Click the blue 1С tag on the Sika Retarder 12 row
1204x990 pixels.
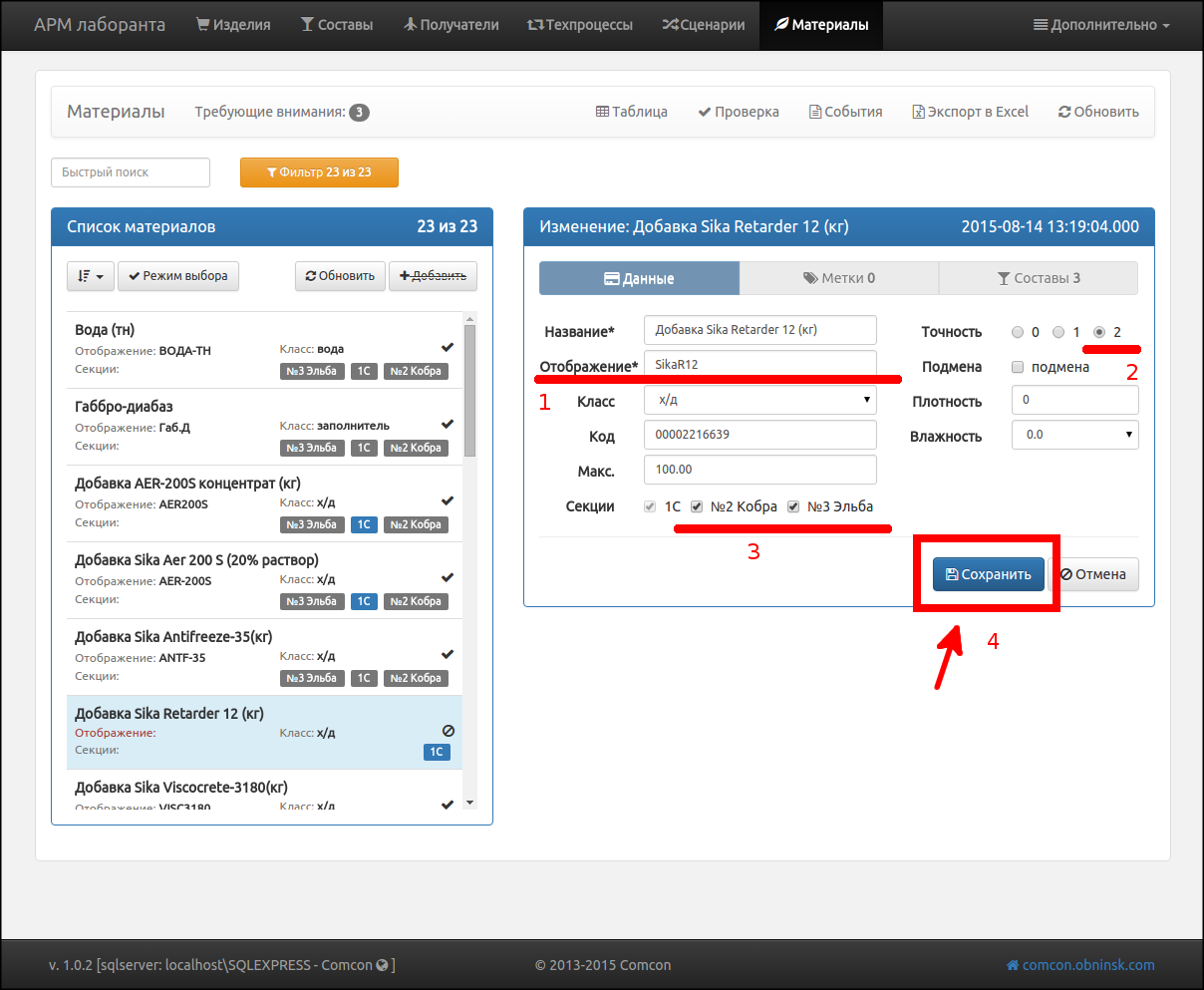(437, 752)
